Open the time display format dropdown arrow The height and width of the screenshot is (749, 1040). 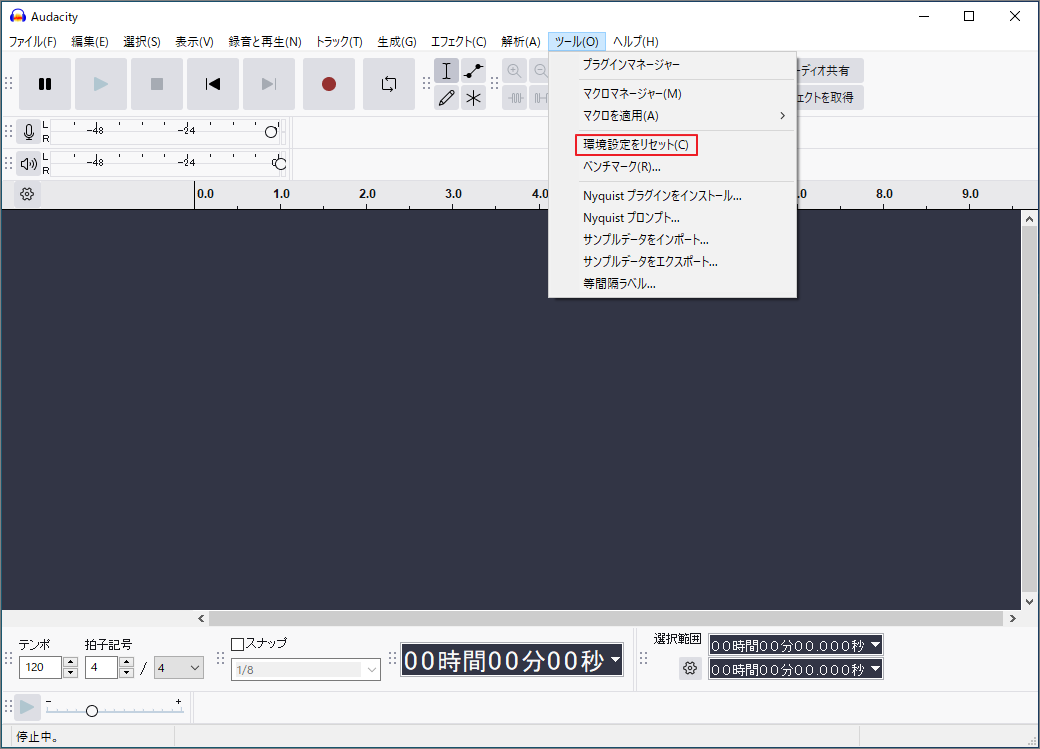point(616,659)
